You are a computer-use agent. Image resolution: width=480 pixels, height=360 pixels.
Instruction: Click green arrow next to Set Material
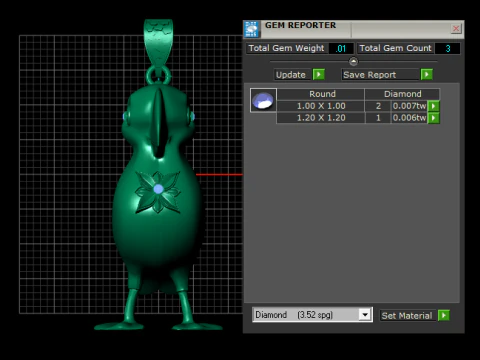point(444,315)
